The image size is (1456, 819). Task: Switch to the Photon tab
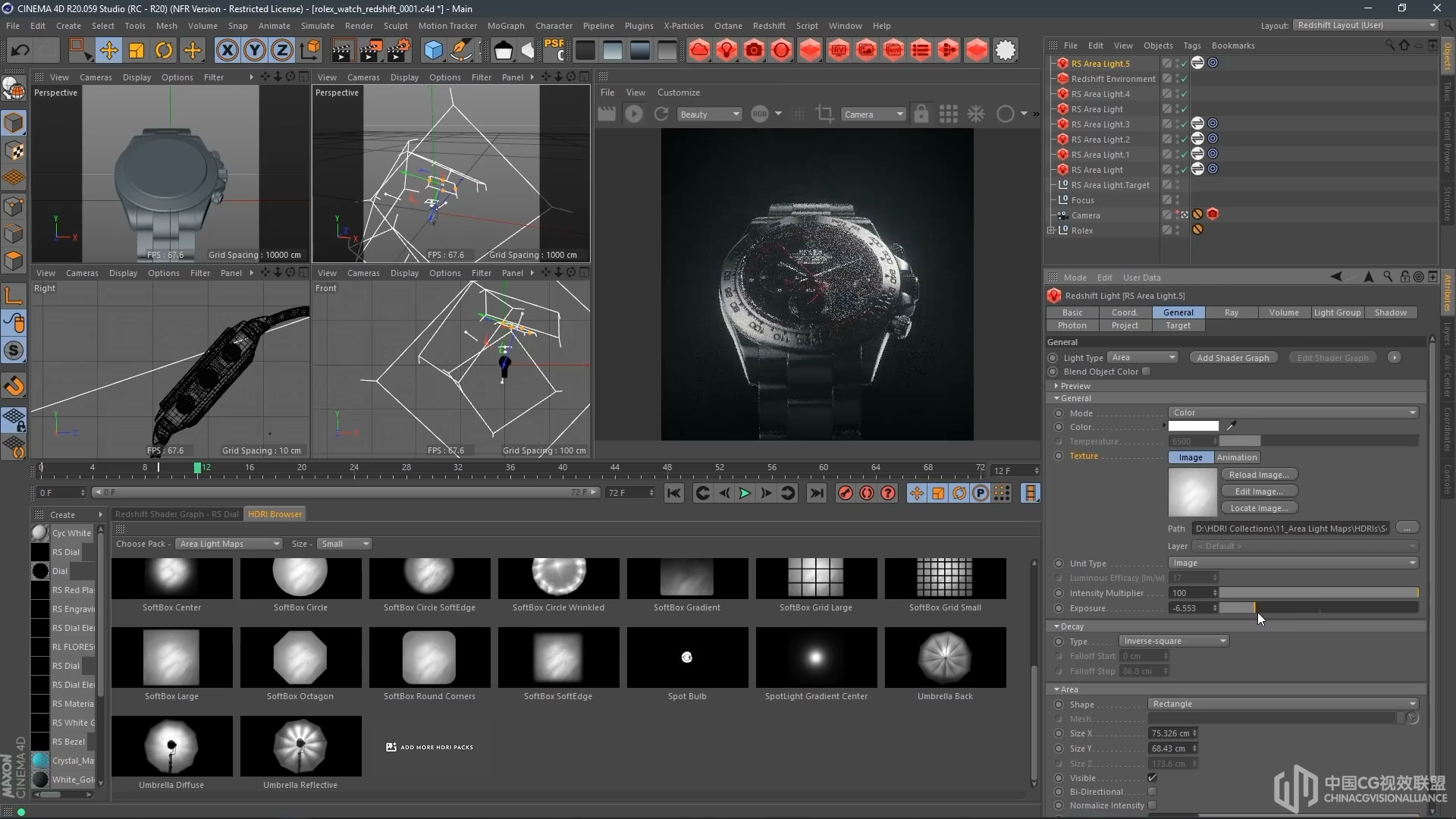(x=1072, y=325)
